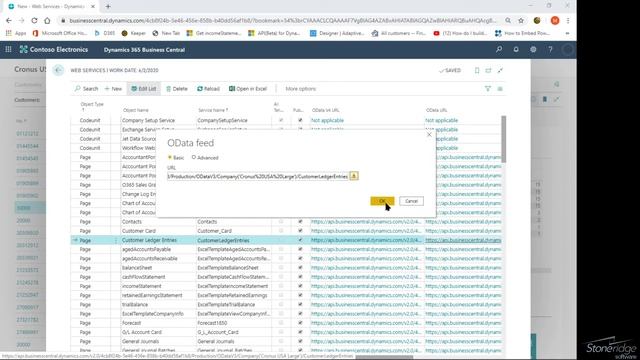Click New in the Web Services toolbar
The image size is (640, 360).
click(113, 89)
